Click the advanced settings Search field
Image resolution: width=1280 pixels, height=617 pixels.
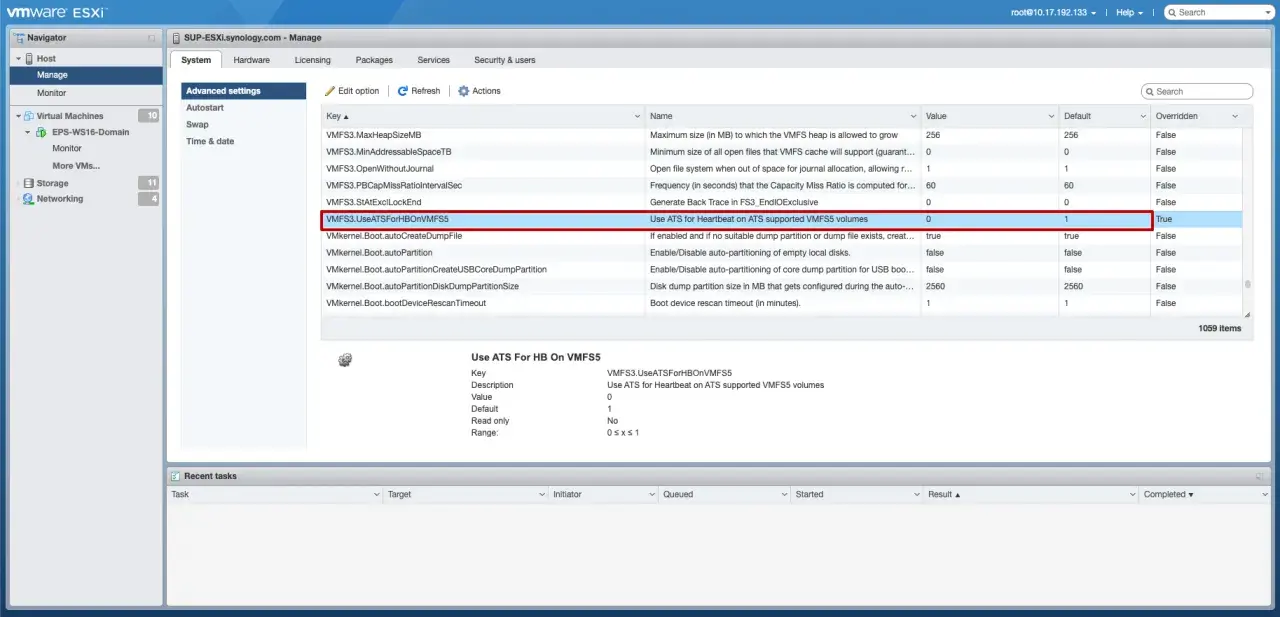[1197, 91]
